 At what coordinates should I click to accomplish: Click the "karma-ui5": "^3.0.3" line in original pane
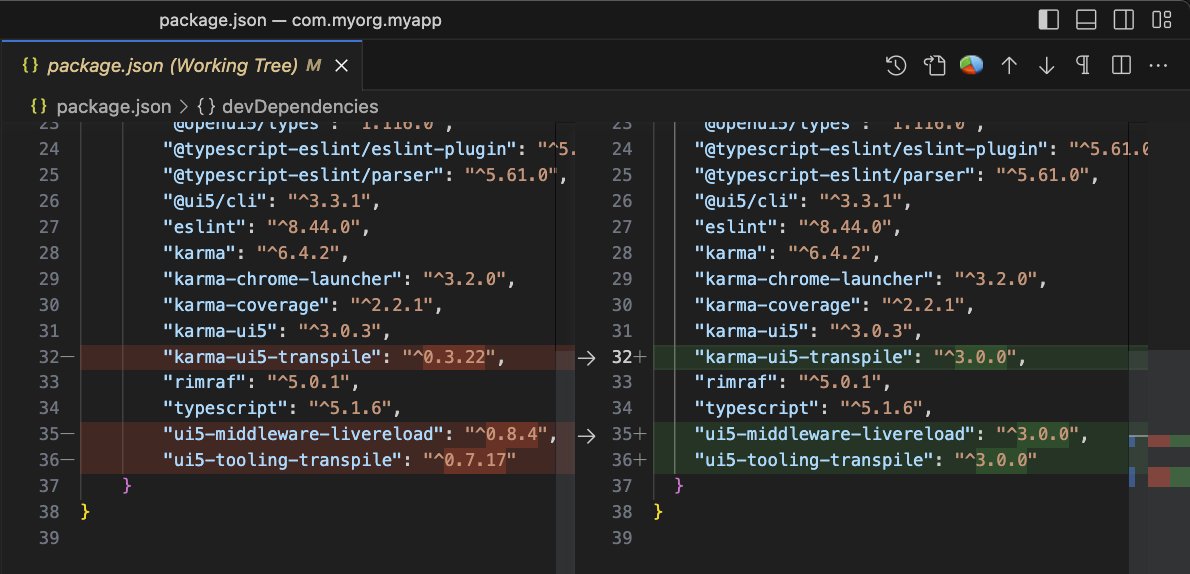pos(276,331)
